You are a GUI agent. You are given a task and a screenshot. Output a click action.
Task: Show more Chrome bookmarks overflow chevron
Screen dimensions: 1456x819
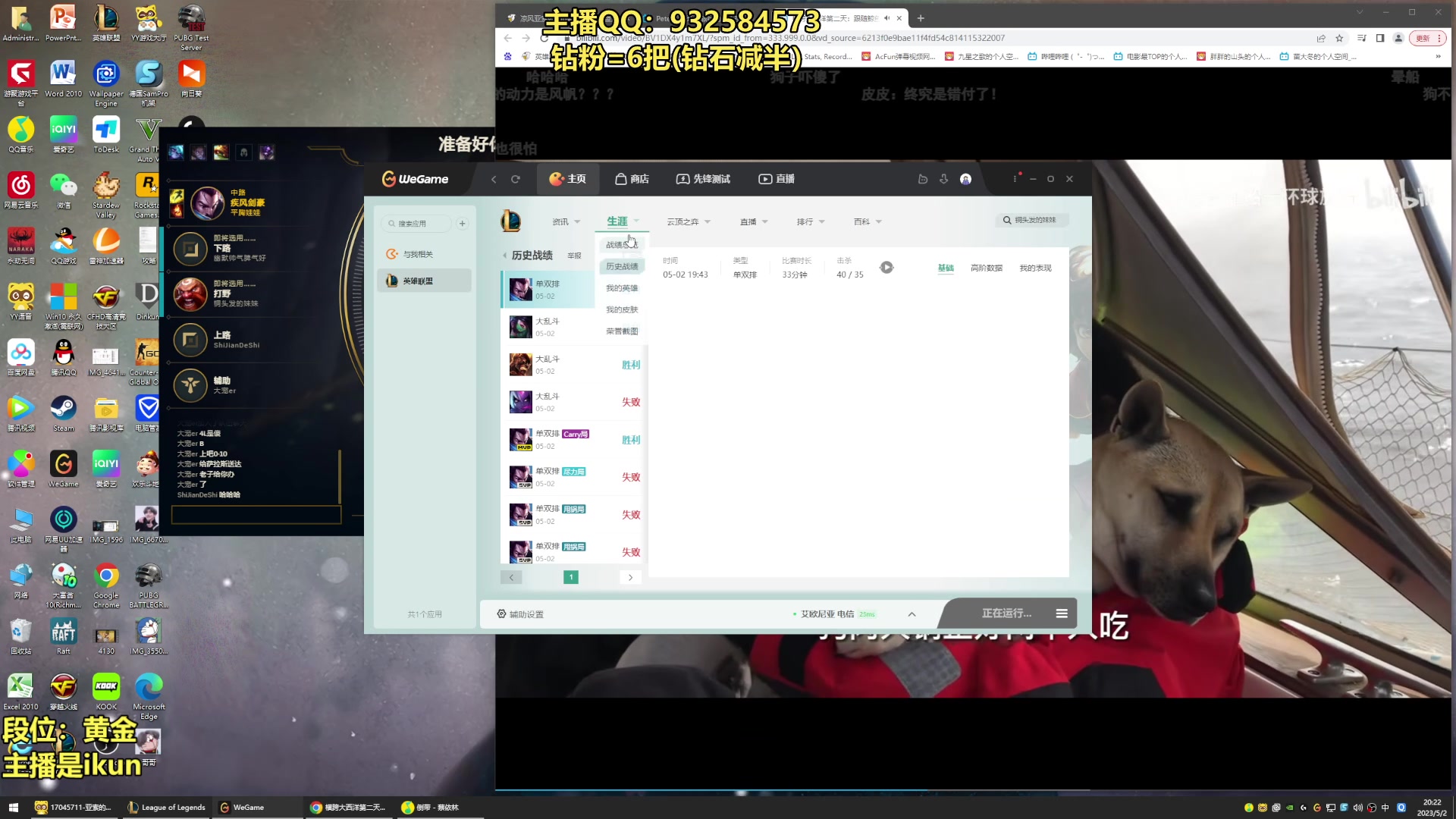click(1438, 57)
